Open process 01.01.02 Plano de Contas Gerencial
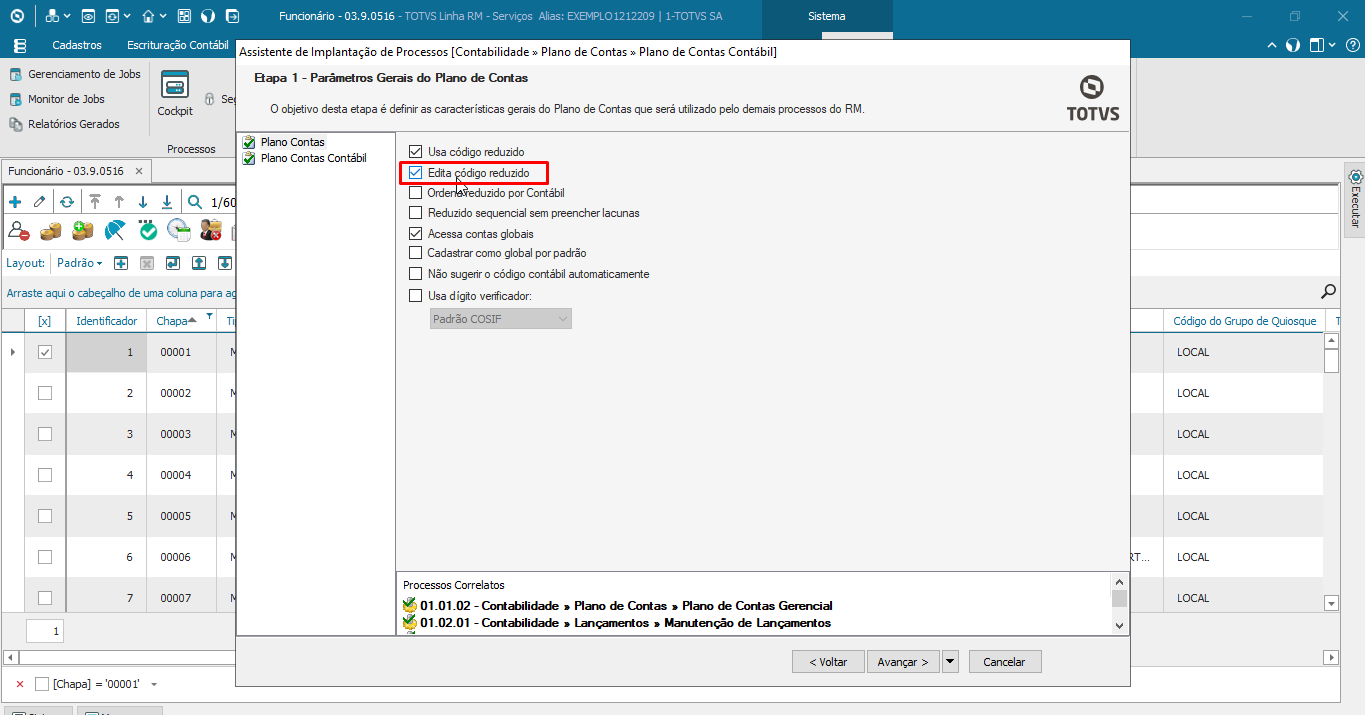The height and width of the screenshot is (715, 1365). tap(617, 605)
